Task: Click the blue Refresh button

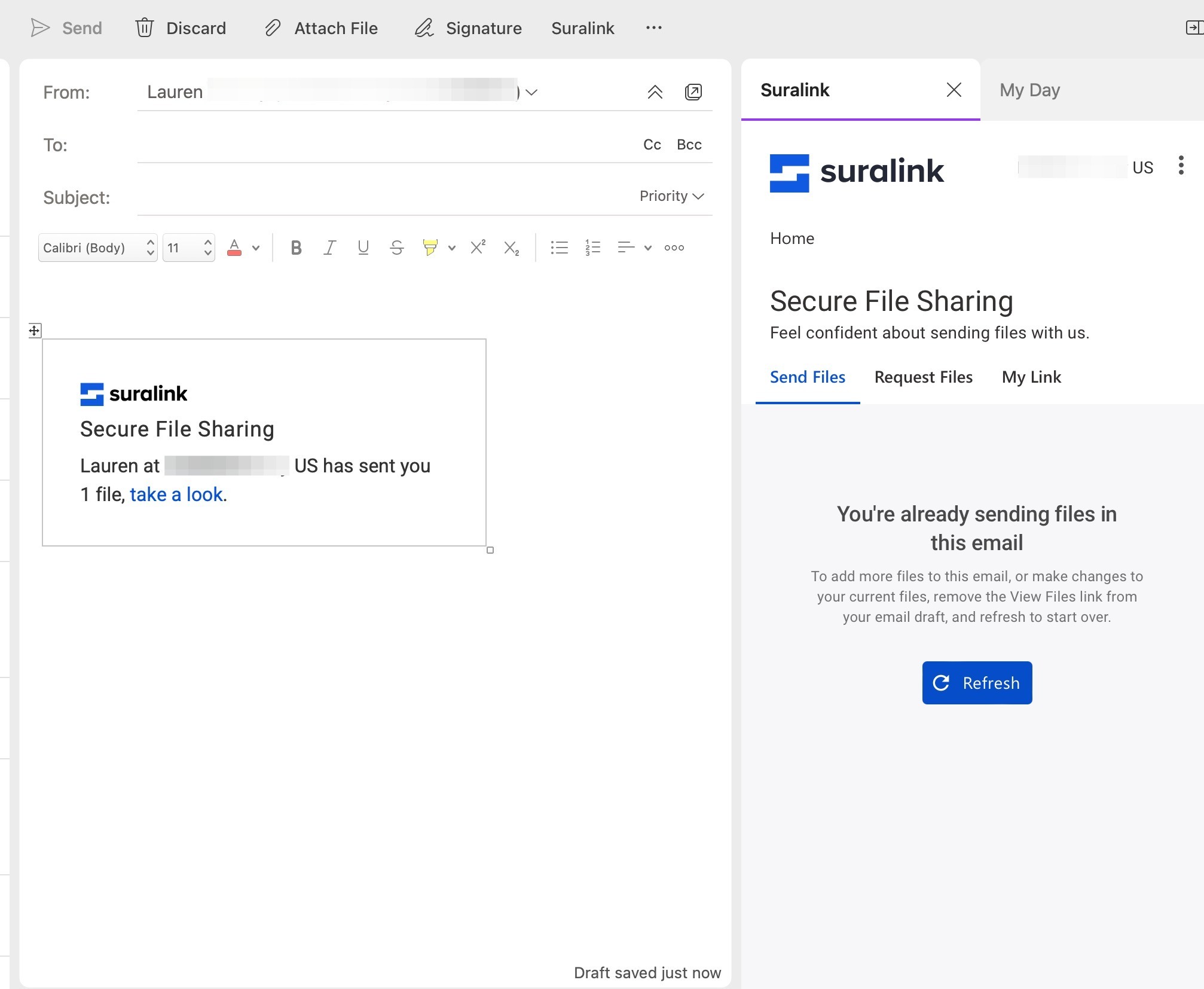Action: [977, 683]
